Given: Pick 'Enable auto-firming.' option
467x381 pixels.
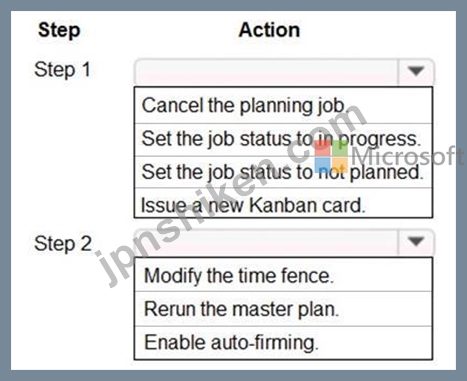Looking at the screenshot, I should (x=283, y=343).
